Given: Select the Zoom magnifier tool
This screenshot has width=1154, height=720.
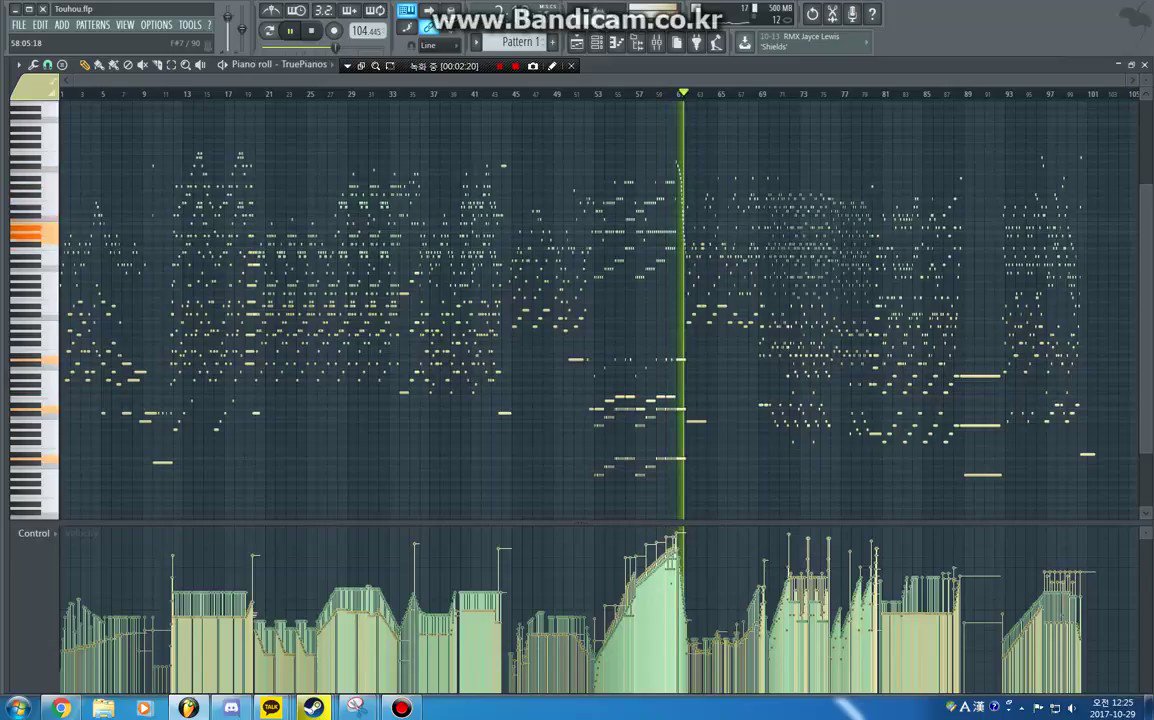Looking at the screenshot, I should pyautogui.click(x=186, y=66).
